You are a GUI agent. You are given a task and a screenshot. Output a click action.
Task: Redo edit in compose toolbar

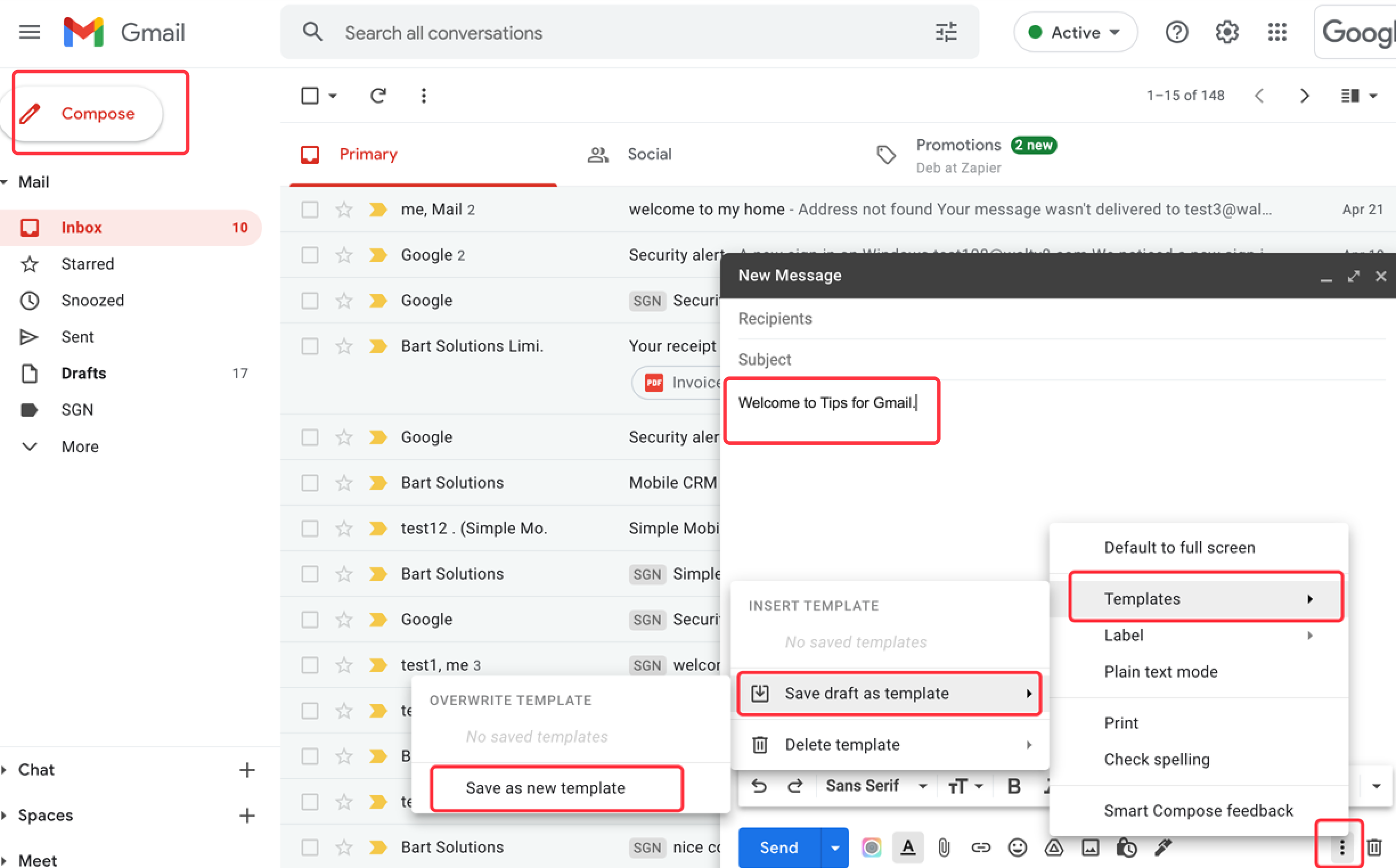(795, 785)
